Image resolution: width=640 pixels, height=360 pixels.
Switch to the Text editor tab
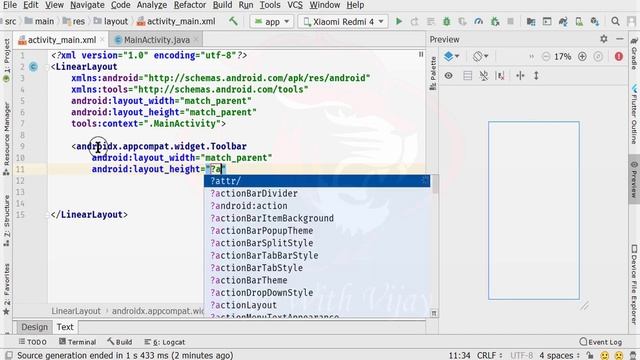pos(65,327)
